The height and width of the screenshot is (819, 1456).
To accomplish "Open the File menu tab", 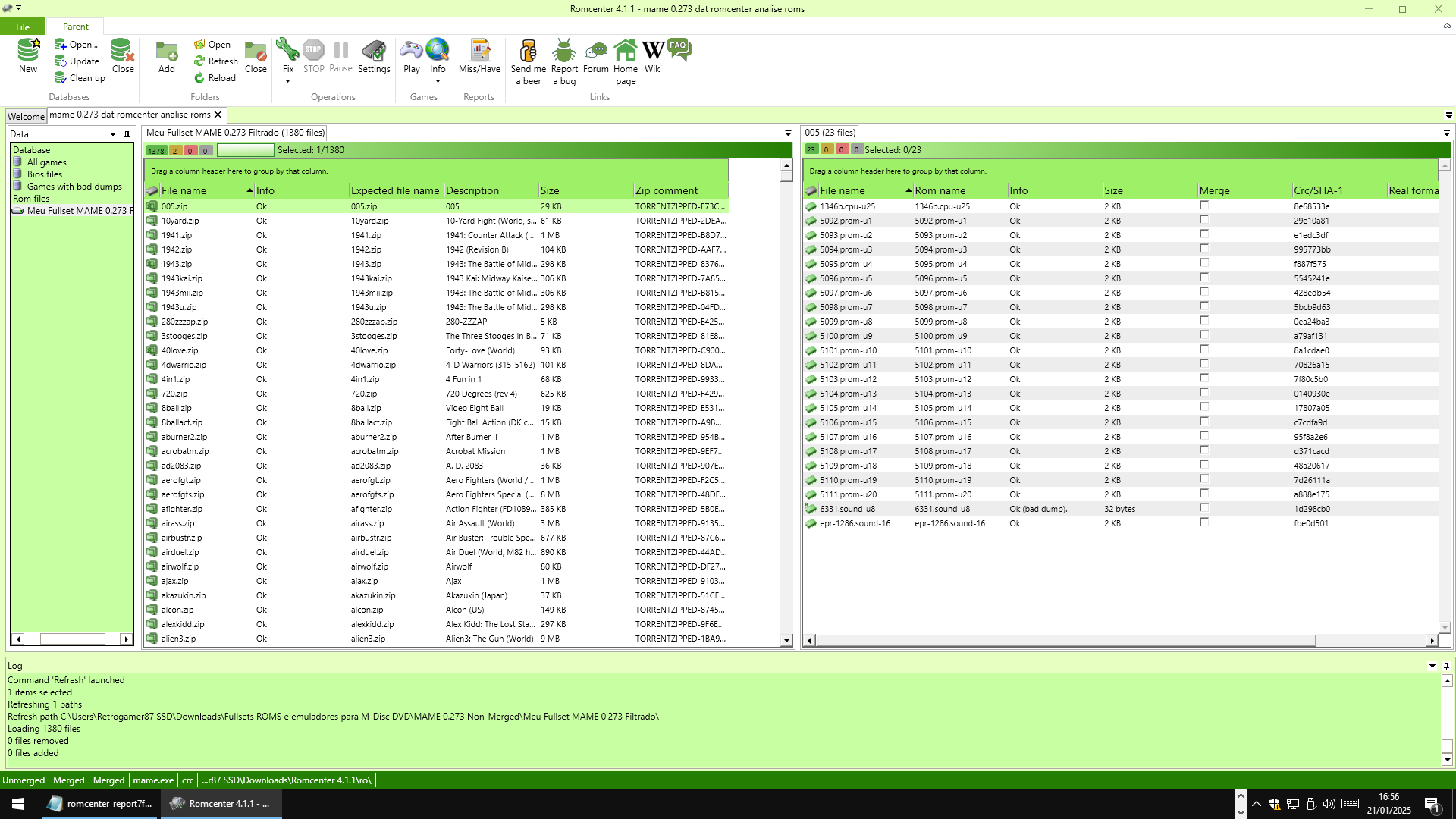I will [23, 27].
